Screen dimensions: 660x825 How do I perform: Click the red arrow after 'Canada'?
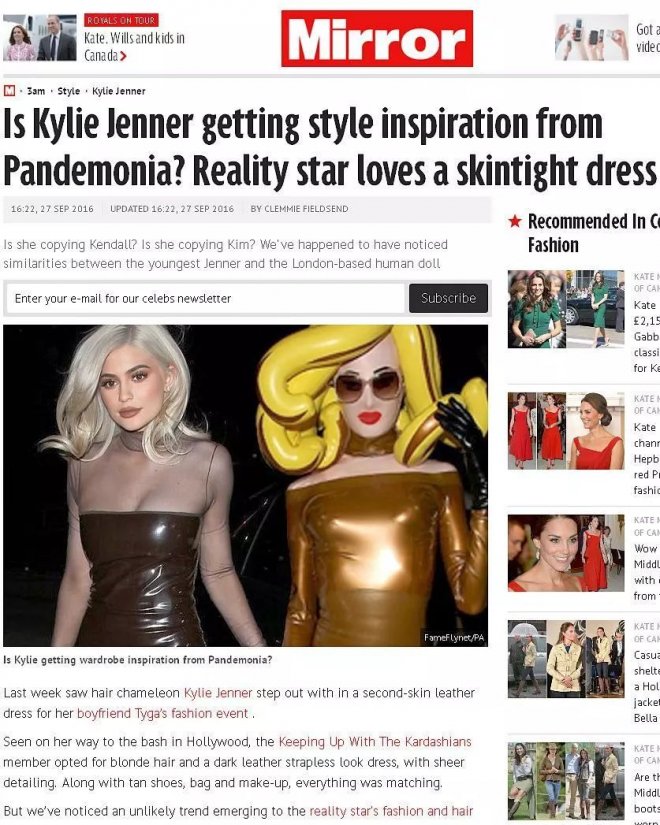123,56
